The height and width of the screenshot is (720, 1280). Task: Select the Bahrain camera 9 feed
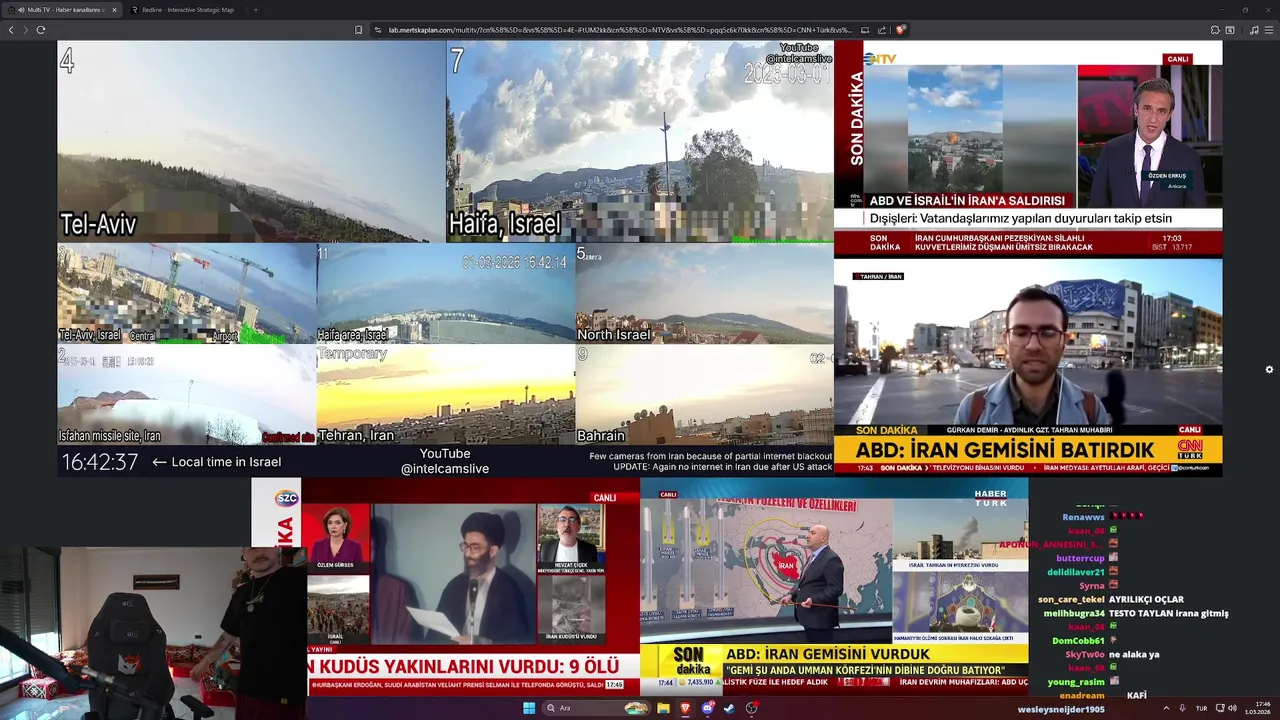(x=705, y=395)
